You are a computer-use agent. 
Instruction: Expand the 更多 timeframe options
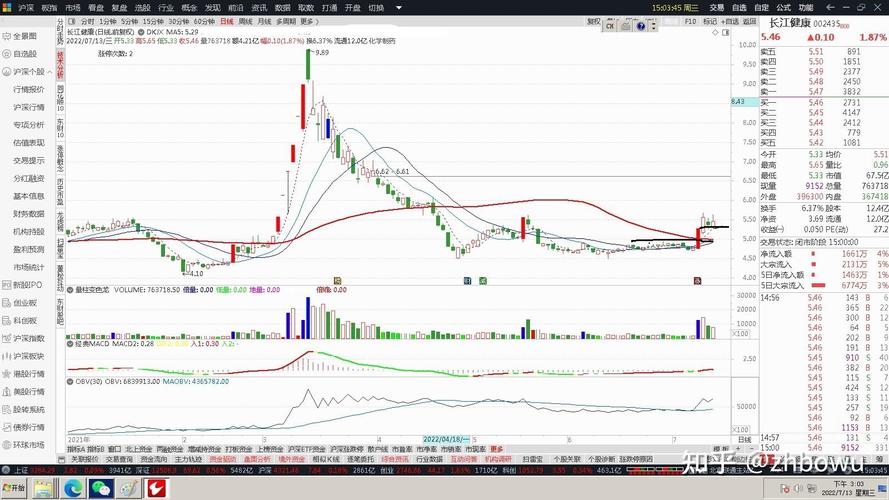coord(307,21)
